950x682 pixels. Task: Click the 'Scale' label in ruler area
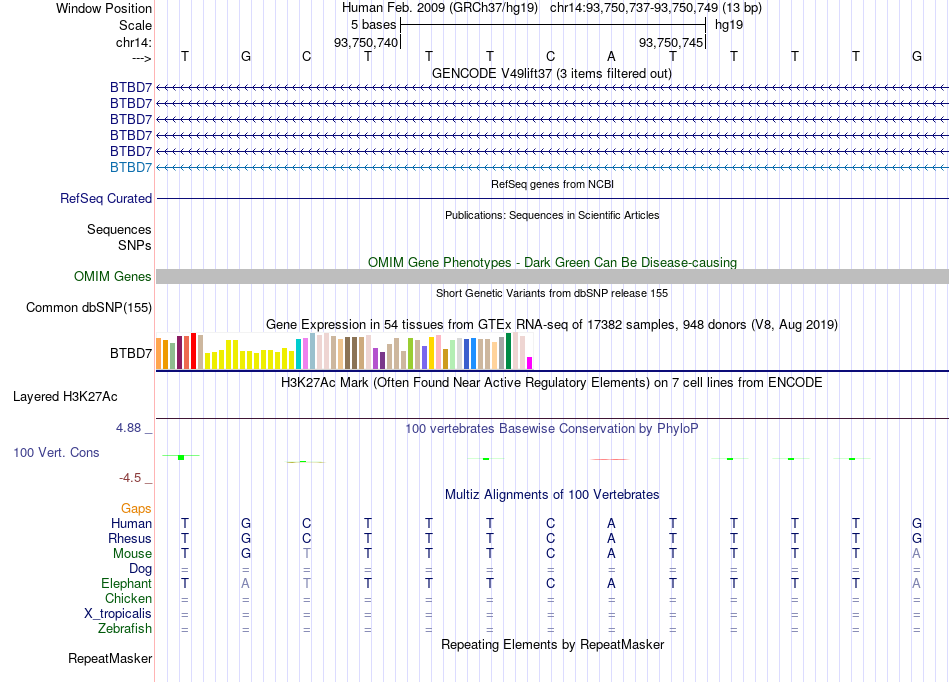pos(135,25)
